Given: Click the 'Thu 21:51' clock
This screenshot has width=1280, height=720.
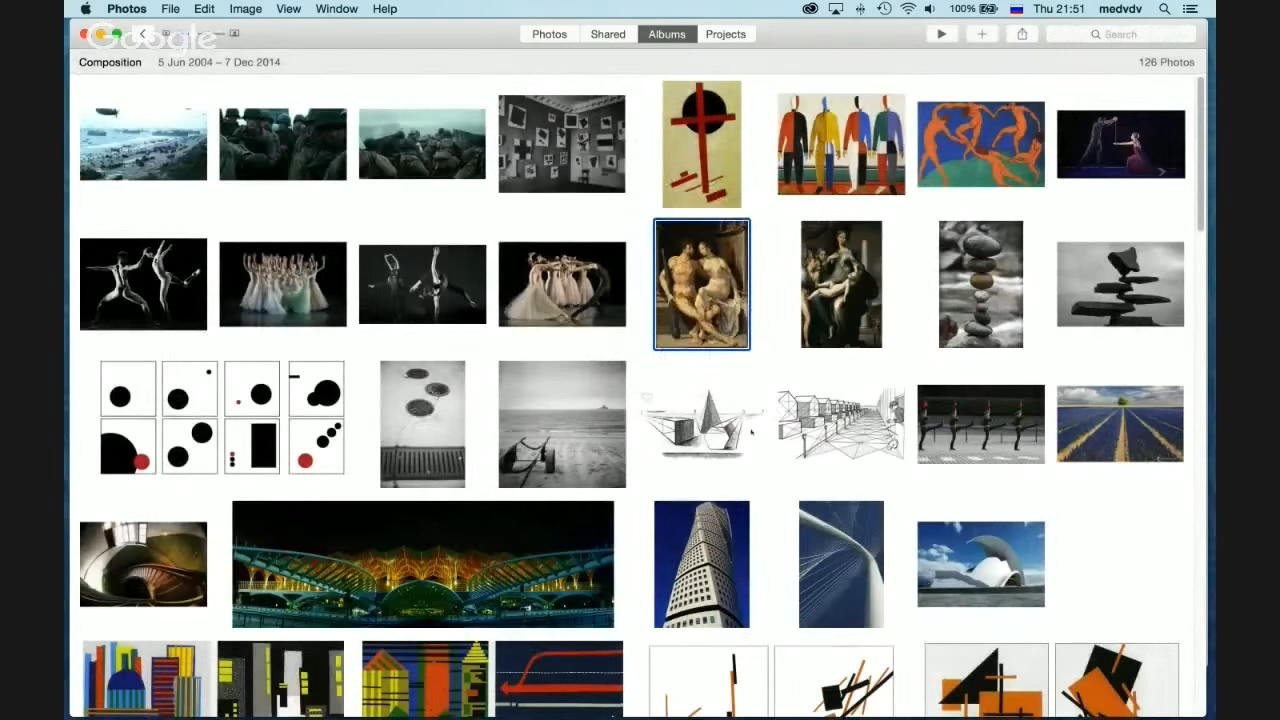Looking at the screenshot, I should click(1059, 9).
